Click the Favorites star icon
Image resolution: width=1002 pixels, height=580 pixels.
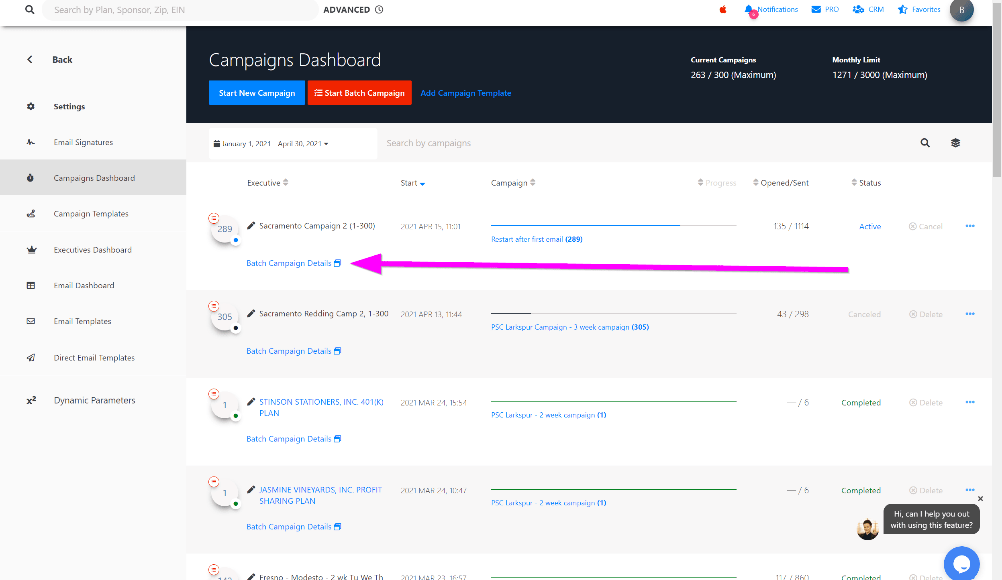click(x=903, y=9)
